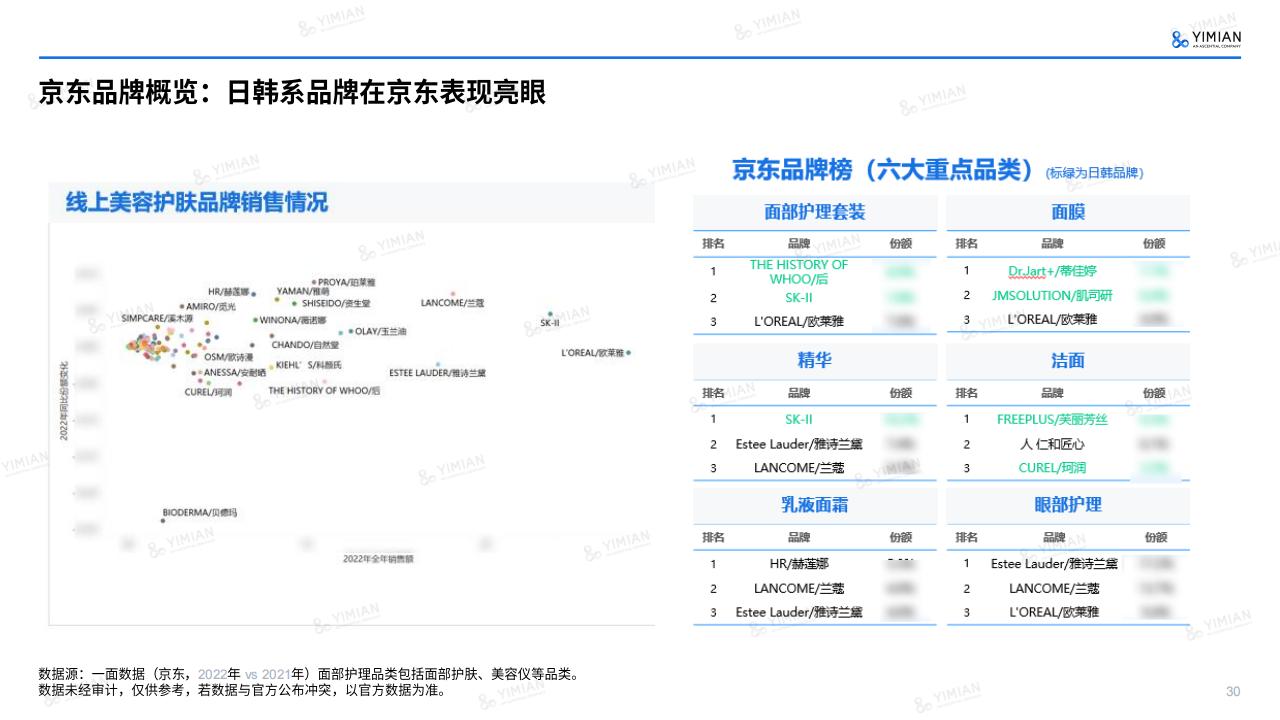The height and width of the screenshot is (720, 1280).
Task: Click the YAMAN/雅萌 scatter label
Action: point(302,291)
